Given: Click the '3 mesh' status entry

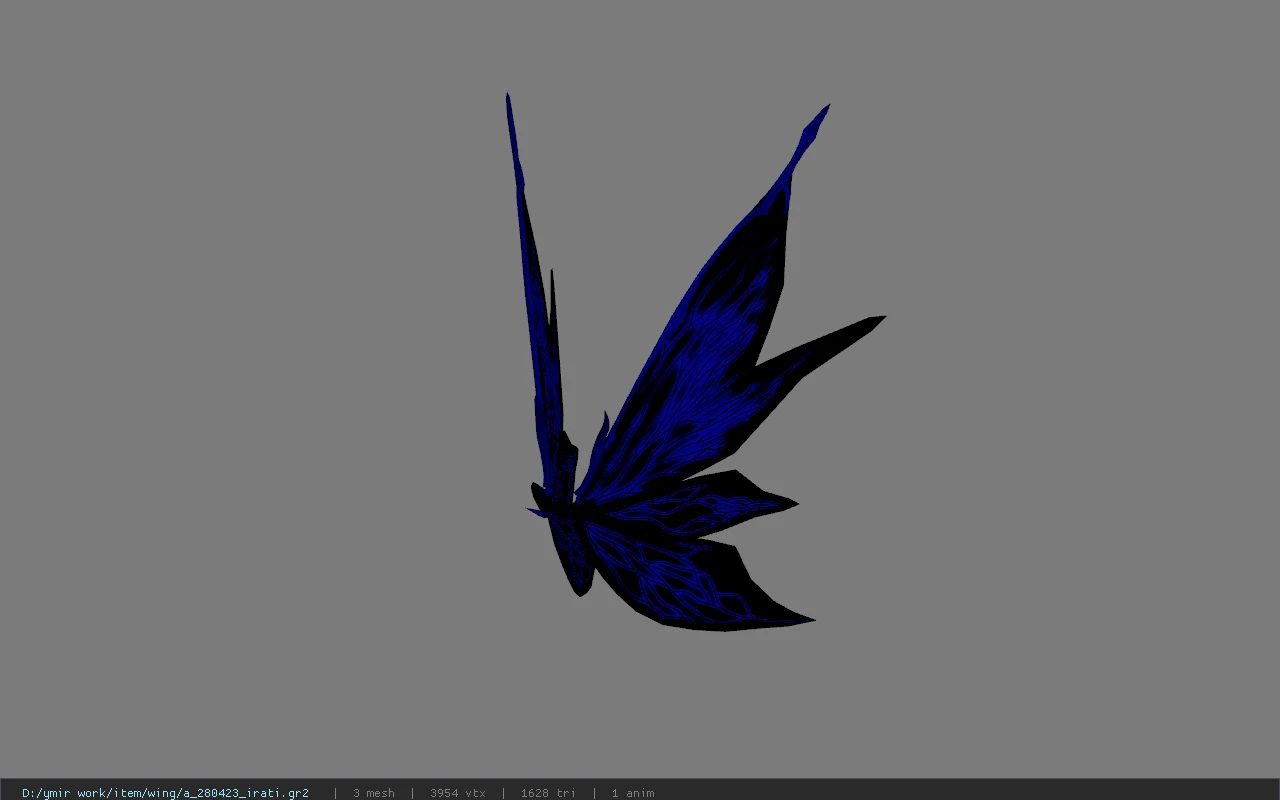Looking at the screenshot, I should click(x=373, y=793).
